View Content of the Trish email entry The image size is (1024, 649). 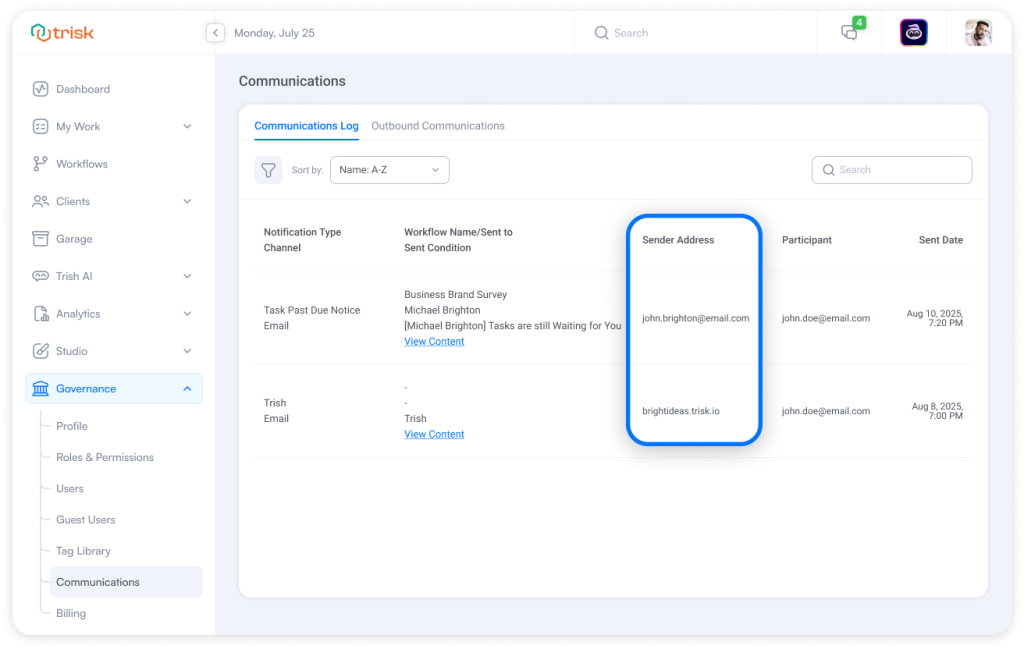(434, 435)
